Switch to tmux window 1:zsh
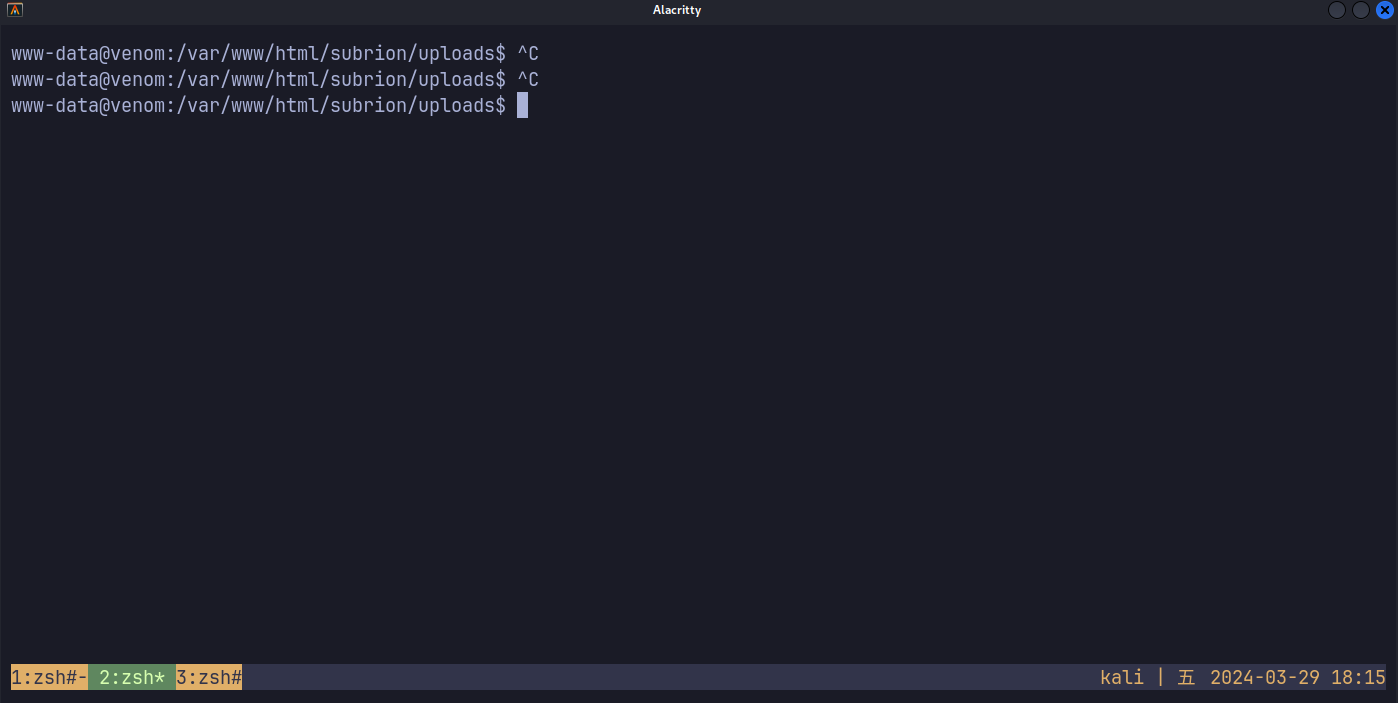The width and height of the screenshot is (1398, 703). pyautogui.click(x=49, y=678)
